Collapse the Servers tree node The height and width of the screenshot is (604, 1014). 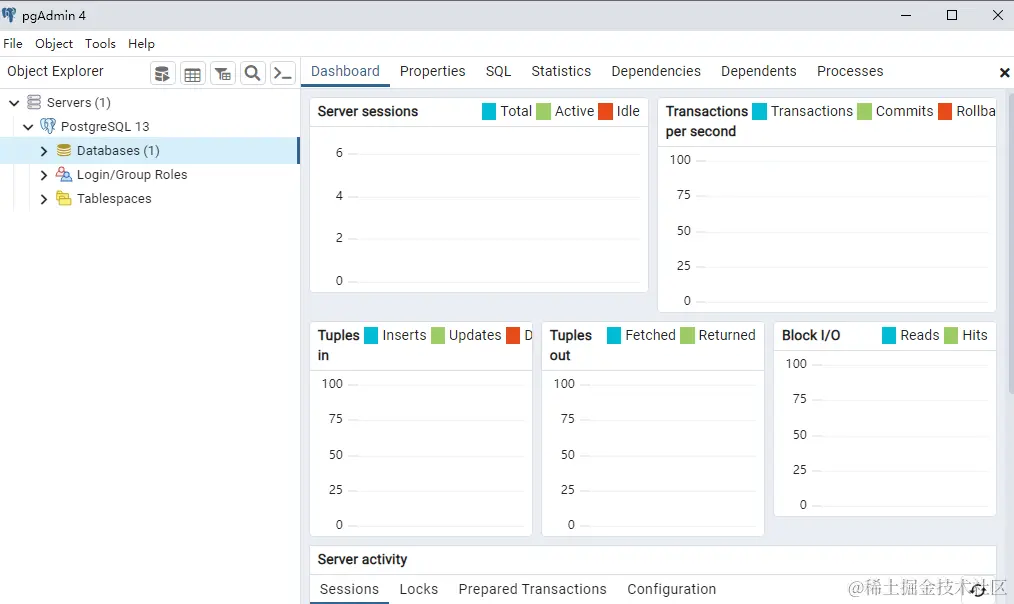14,103
